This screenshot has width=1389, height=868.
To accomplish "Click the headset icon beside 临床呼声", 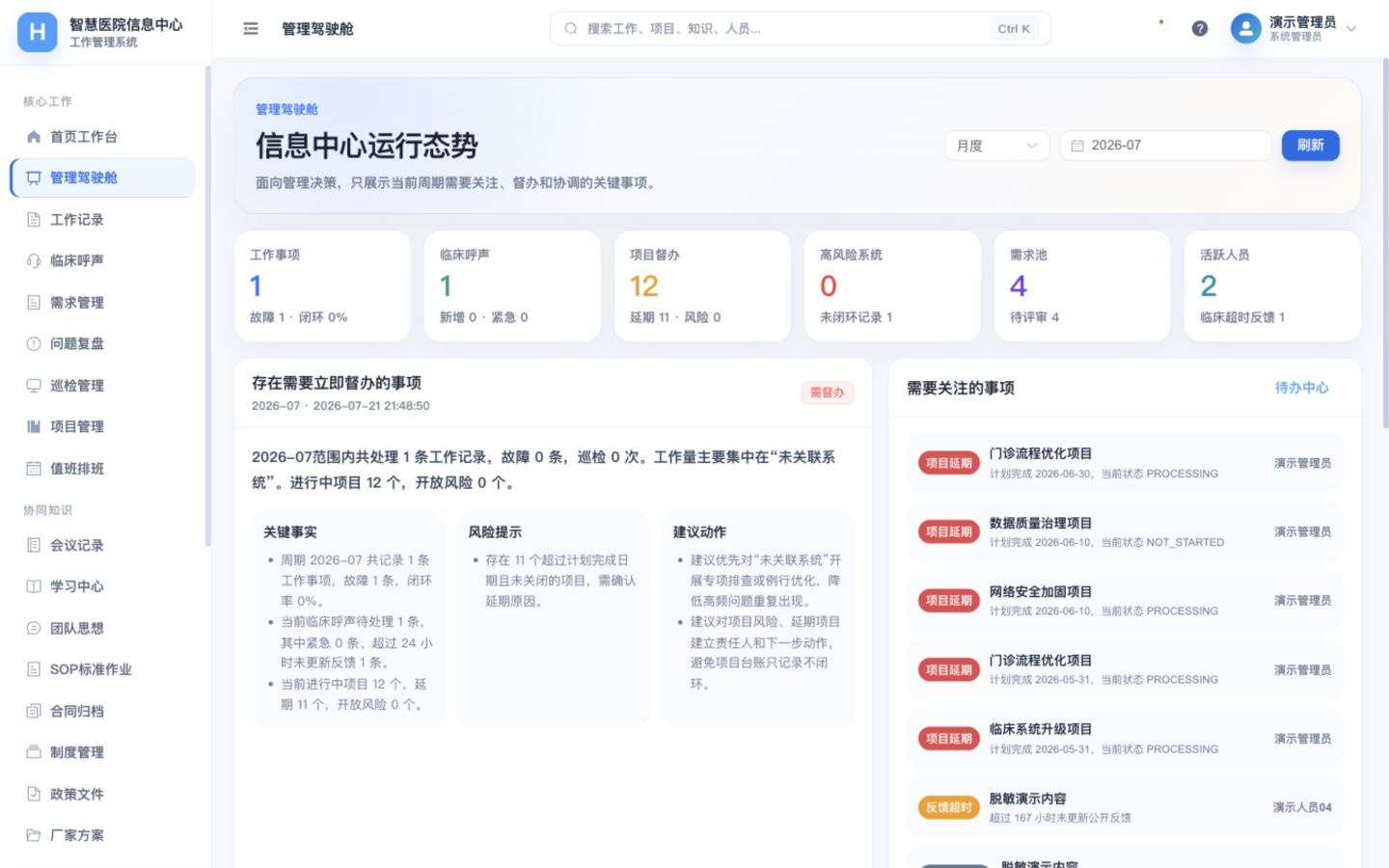I will (34, 260).
